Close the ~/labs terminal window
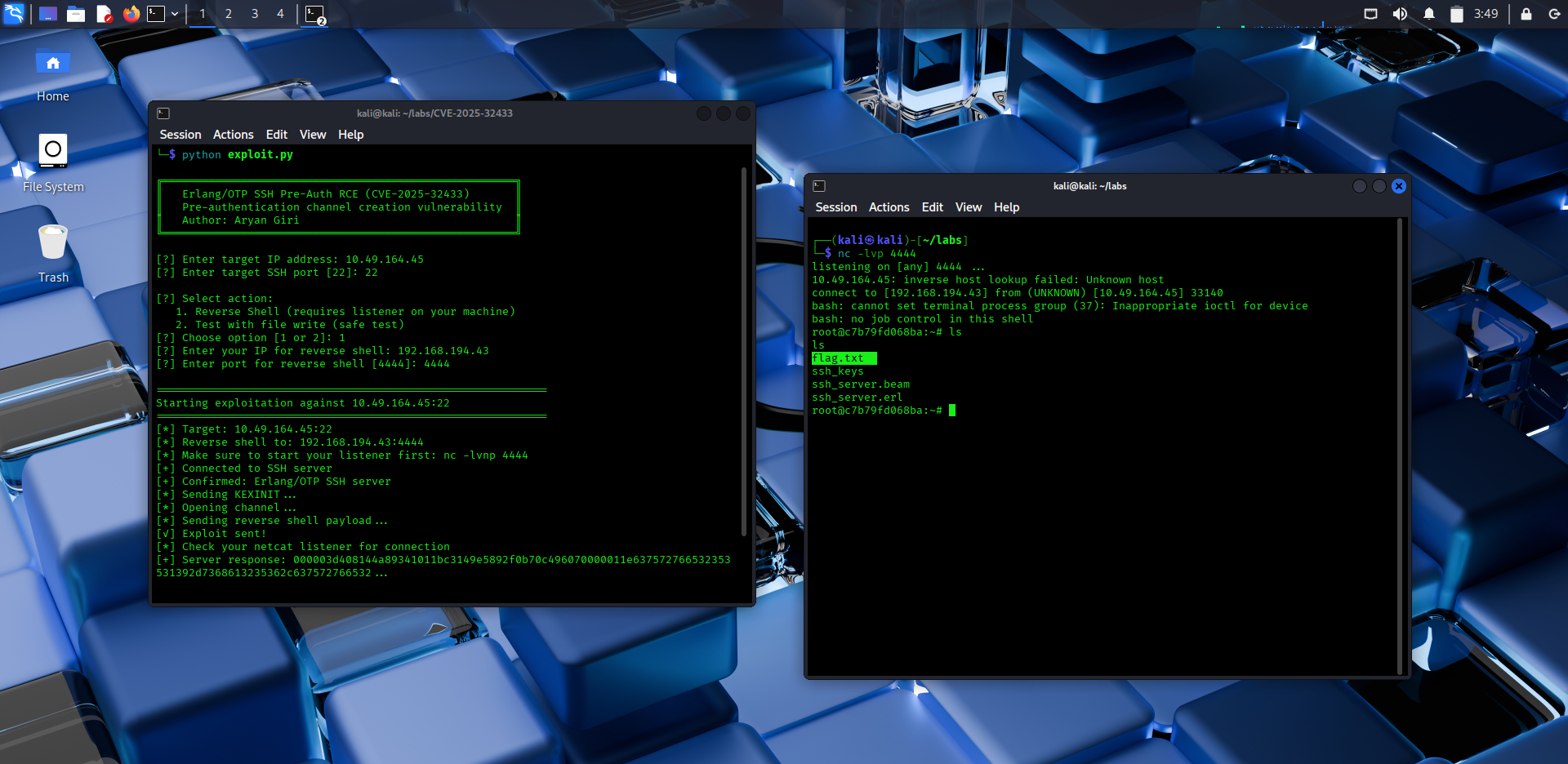This screenshot has width=1568, height=764. (x=1399, y=186)
